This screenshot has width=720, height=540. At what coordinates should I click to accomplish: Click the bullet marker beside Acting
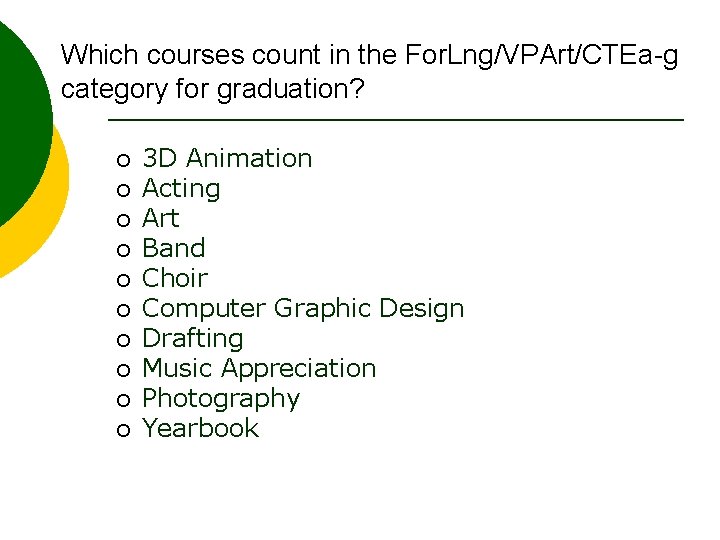coord(123,190)
